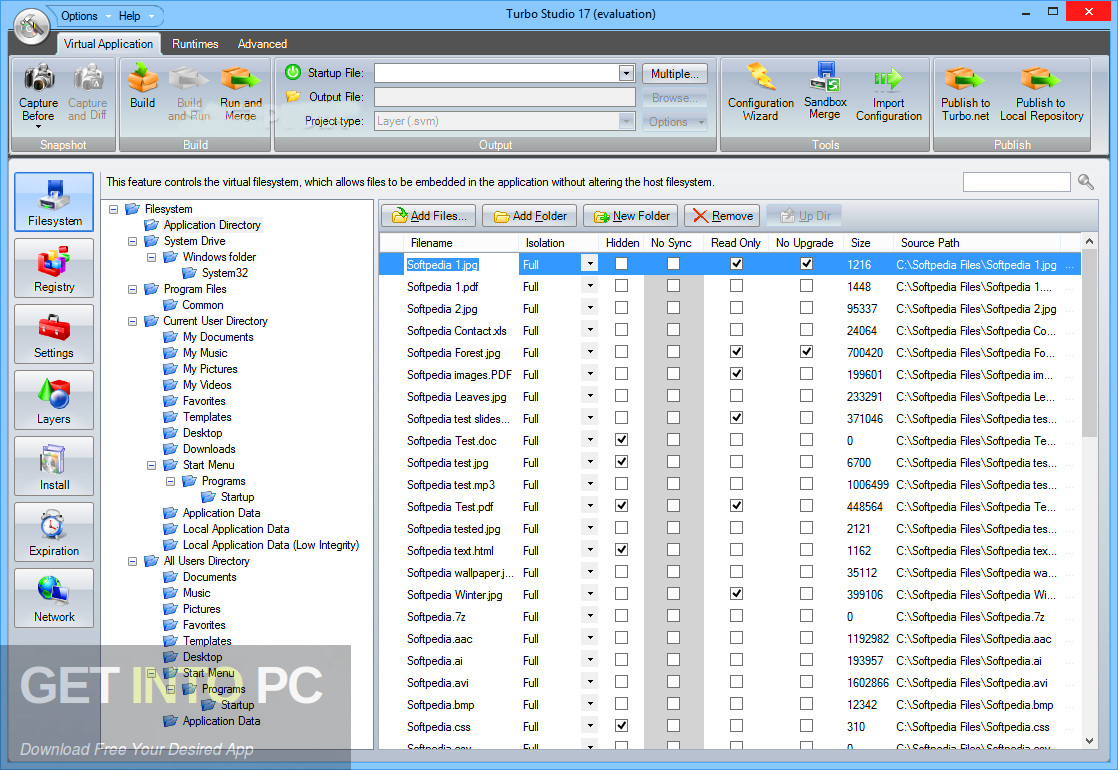This screenshot has height=770, width=1118.
Task: Click the Multiple... button
Action: (675, 73)
